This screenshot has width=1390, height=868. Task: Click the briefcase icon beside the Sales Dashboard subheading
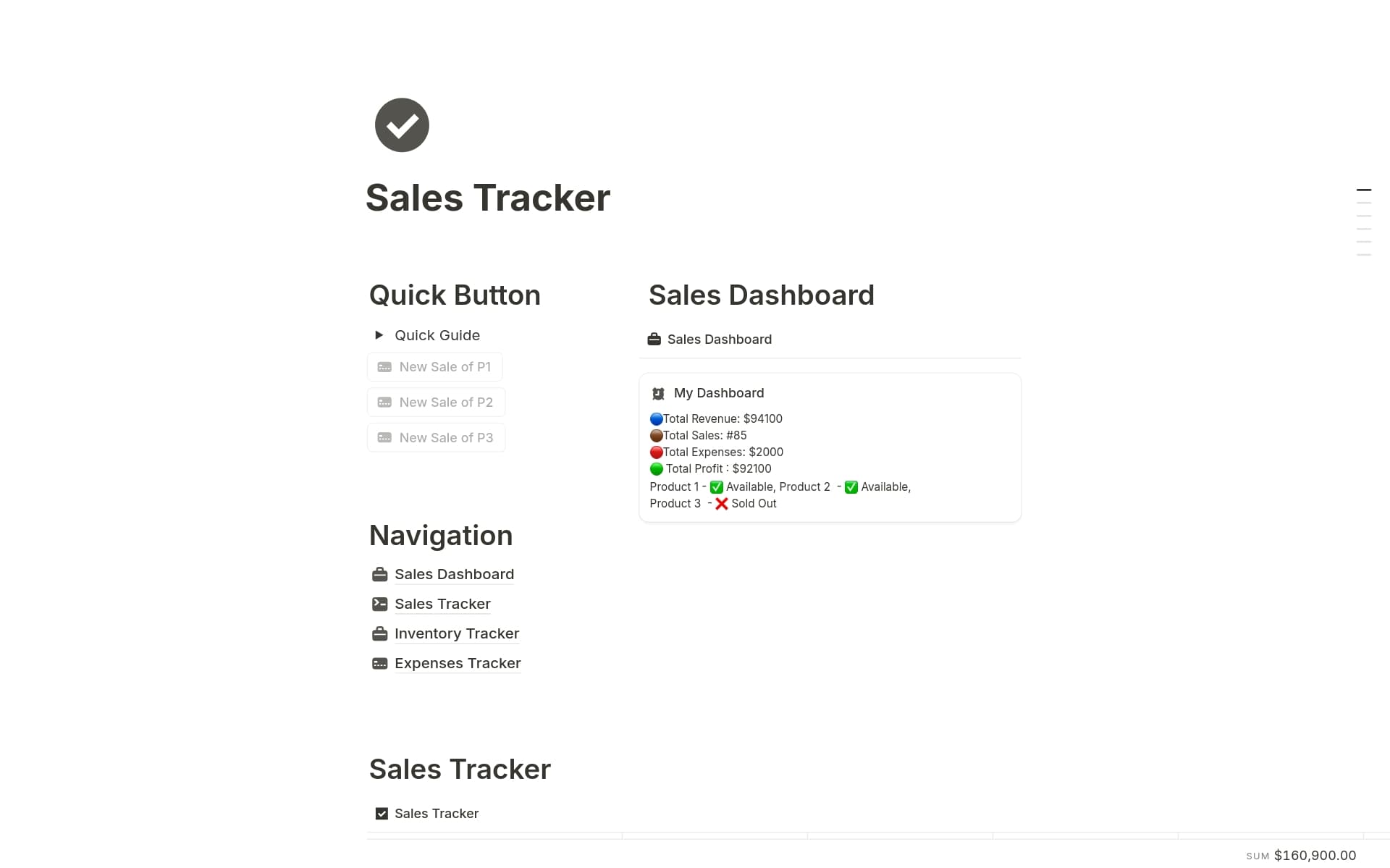pos(654,339)
